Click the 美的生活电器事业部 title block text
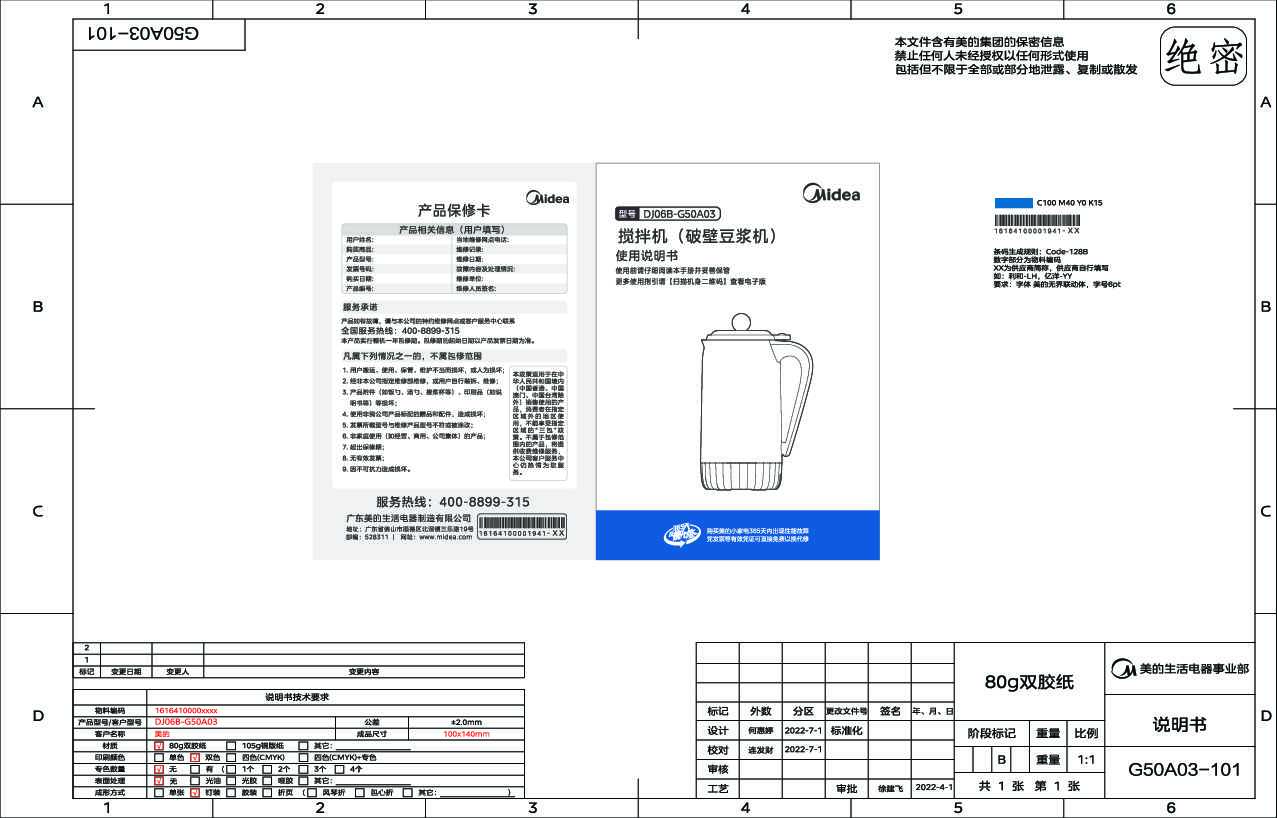Image resolution: width=1277 pixels, height=818 pixels. [1194, 669]
